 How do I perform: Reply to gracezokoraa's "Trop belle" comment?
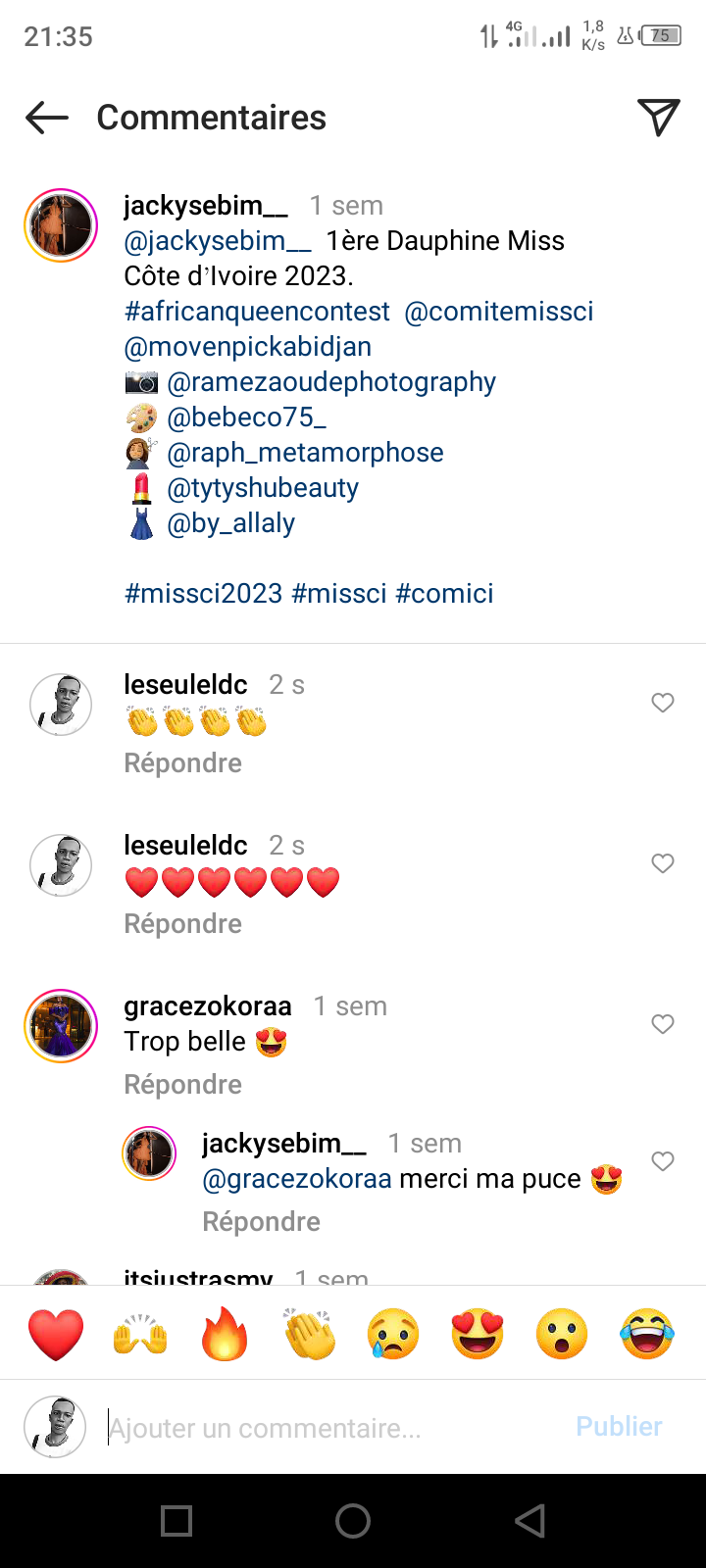(x=182, y=1085)
